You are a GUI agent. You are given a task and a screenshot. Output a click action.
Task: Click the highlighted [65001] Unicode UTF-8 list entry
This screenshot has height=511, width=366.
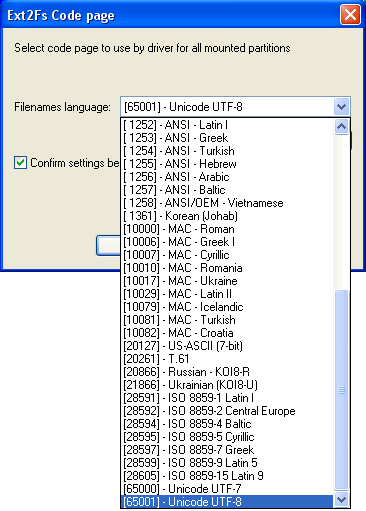click(x=227, y=502)
